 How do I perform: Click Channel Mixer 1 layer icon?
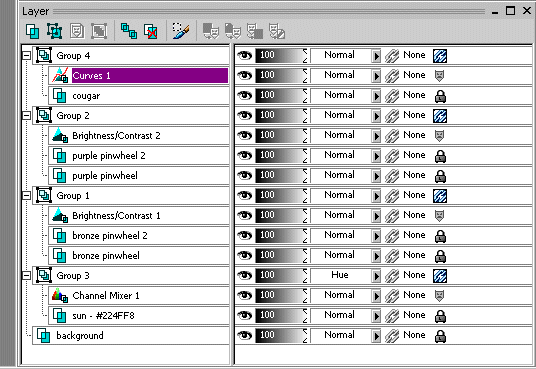[60, 295]
